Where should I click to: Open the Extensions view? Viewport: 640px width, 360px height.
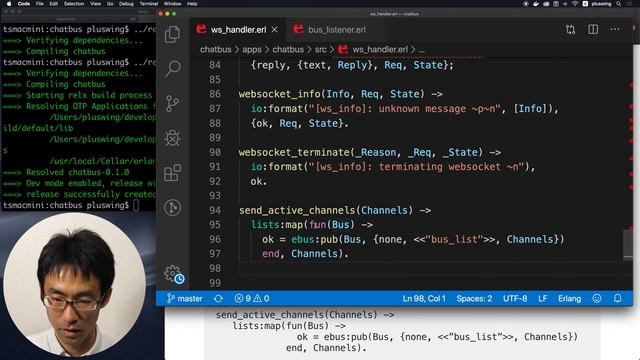click(172, 173)
